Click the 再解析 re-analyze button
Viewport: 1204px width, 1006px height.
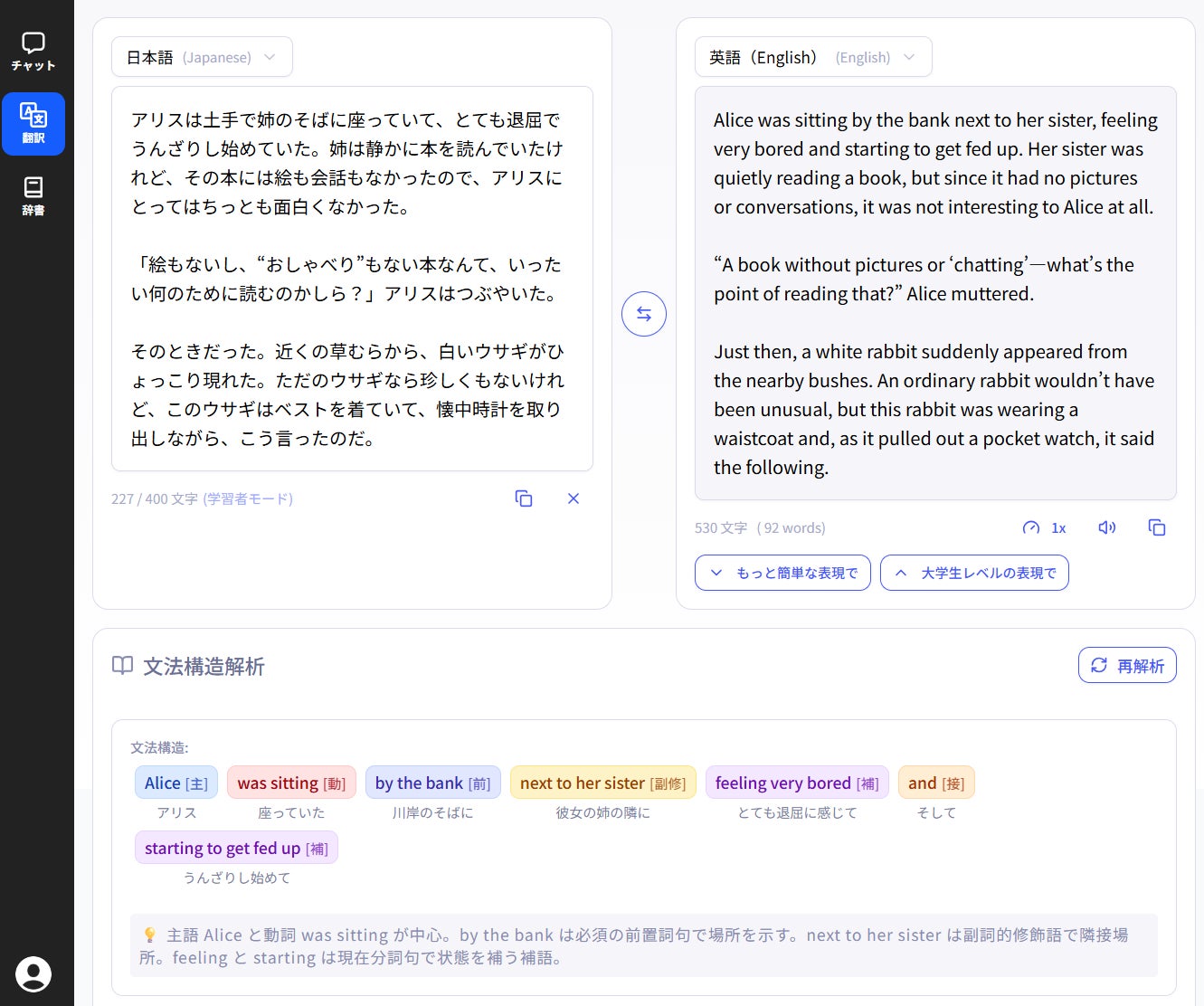[x=1127, y=665]
